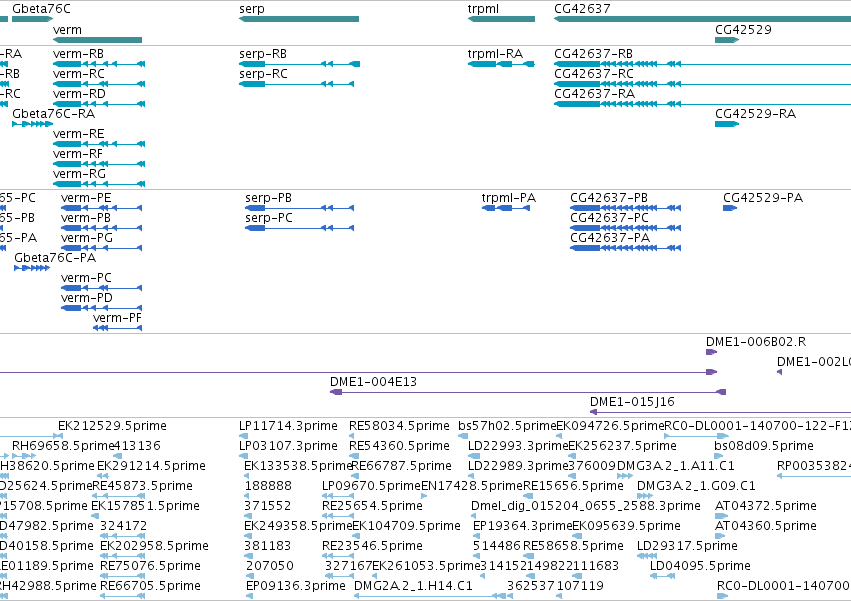Select transcript verm-RF
Viewport: 851px width, 601px height.
coord(78,154)
